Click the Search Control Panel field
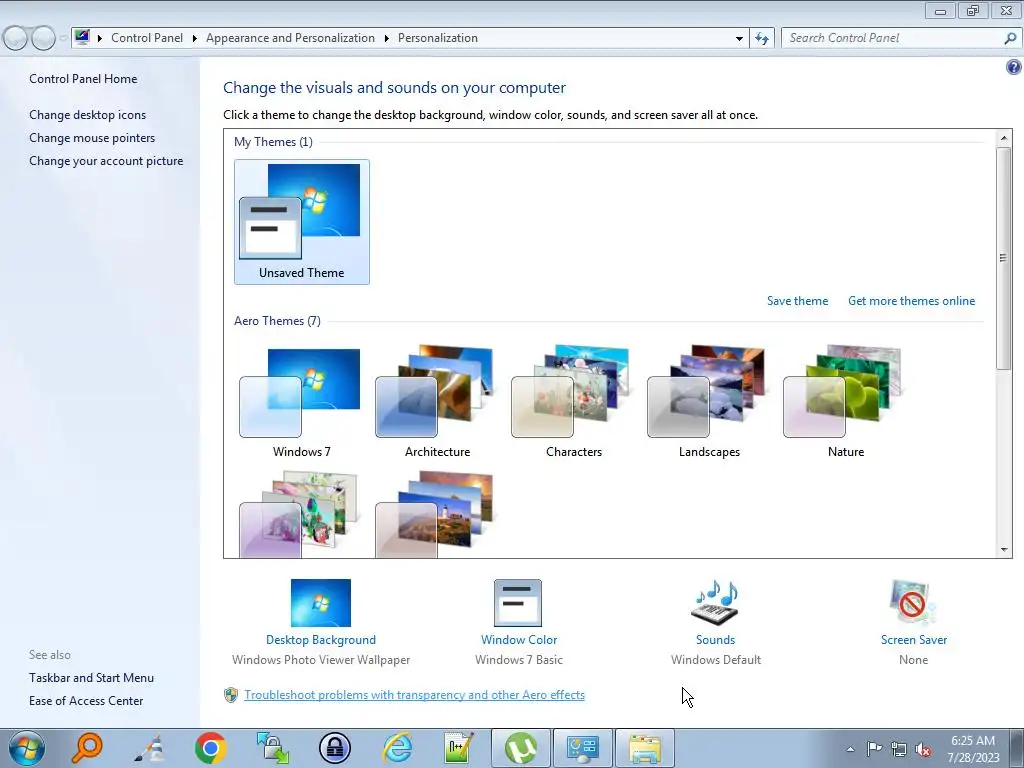This screenshot has height=768, width=1024. coord(891,38)
